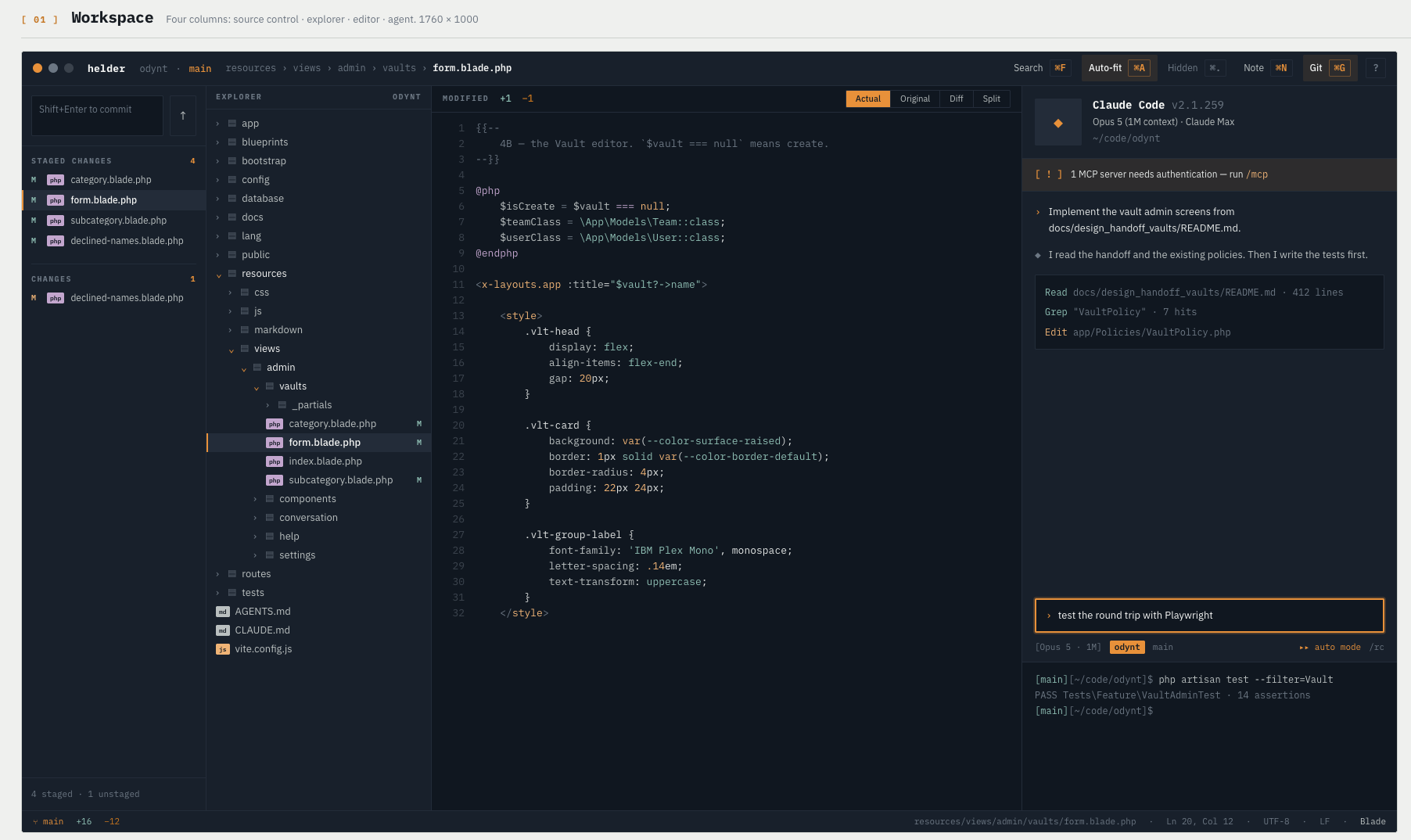Click 'Edit app/Policies/VaultPolicy.php' tool line

(x=1137, y=332)
